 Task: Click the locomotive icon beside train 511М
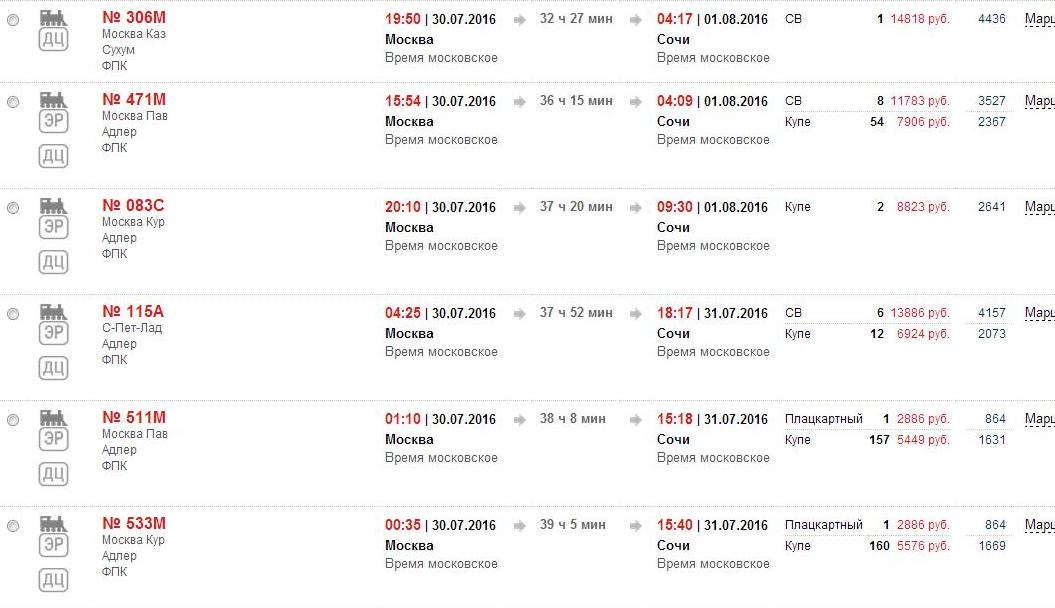tap(53, 418)
